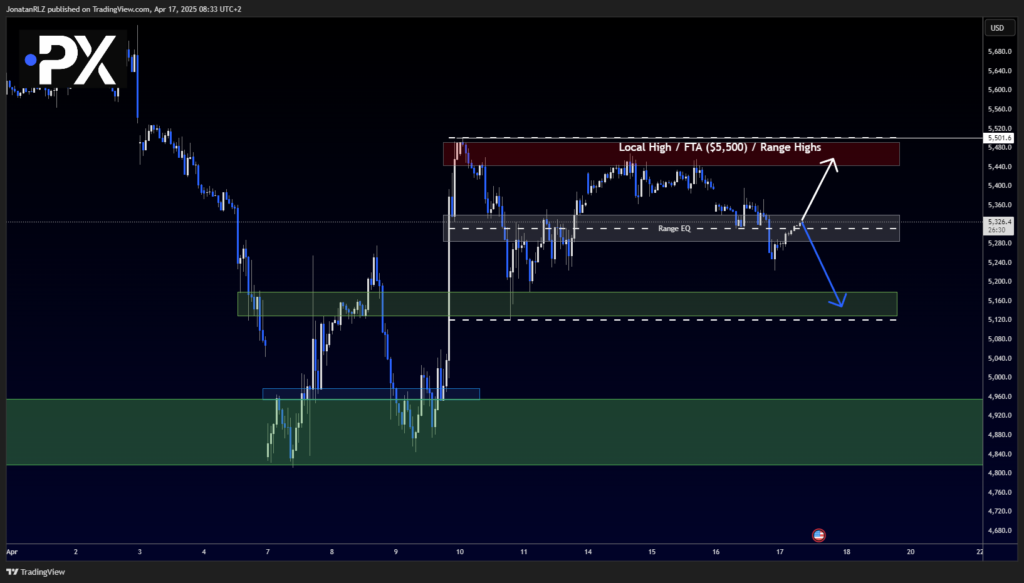1024x583 pixels.
Task: Click the 4,800.0 price axis label
Action: (x=1000, y=473)
